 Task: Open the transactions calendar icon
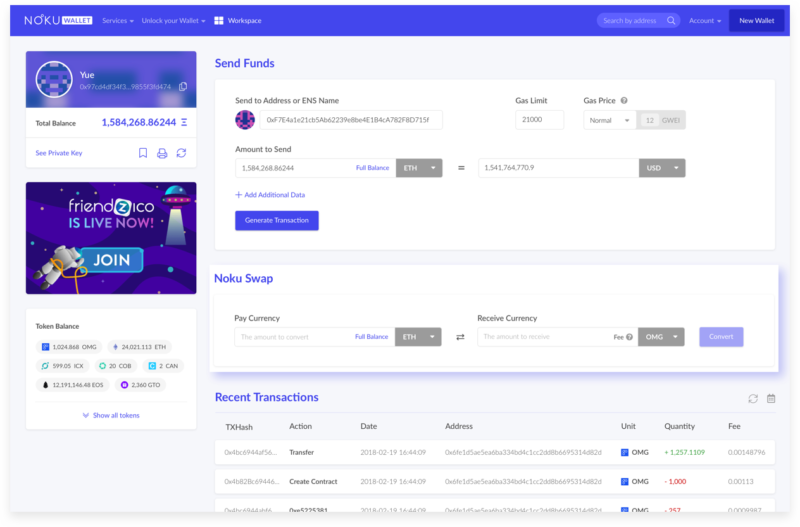coord(771,398)
